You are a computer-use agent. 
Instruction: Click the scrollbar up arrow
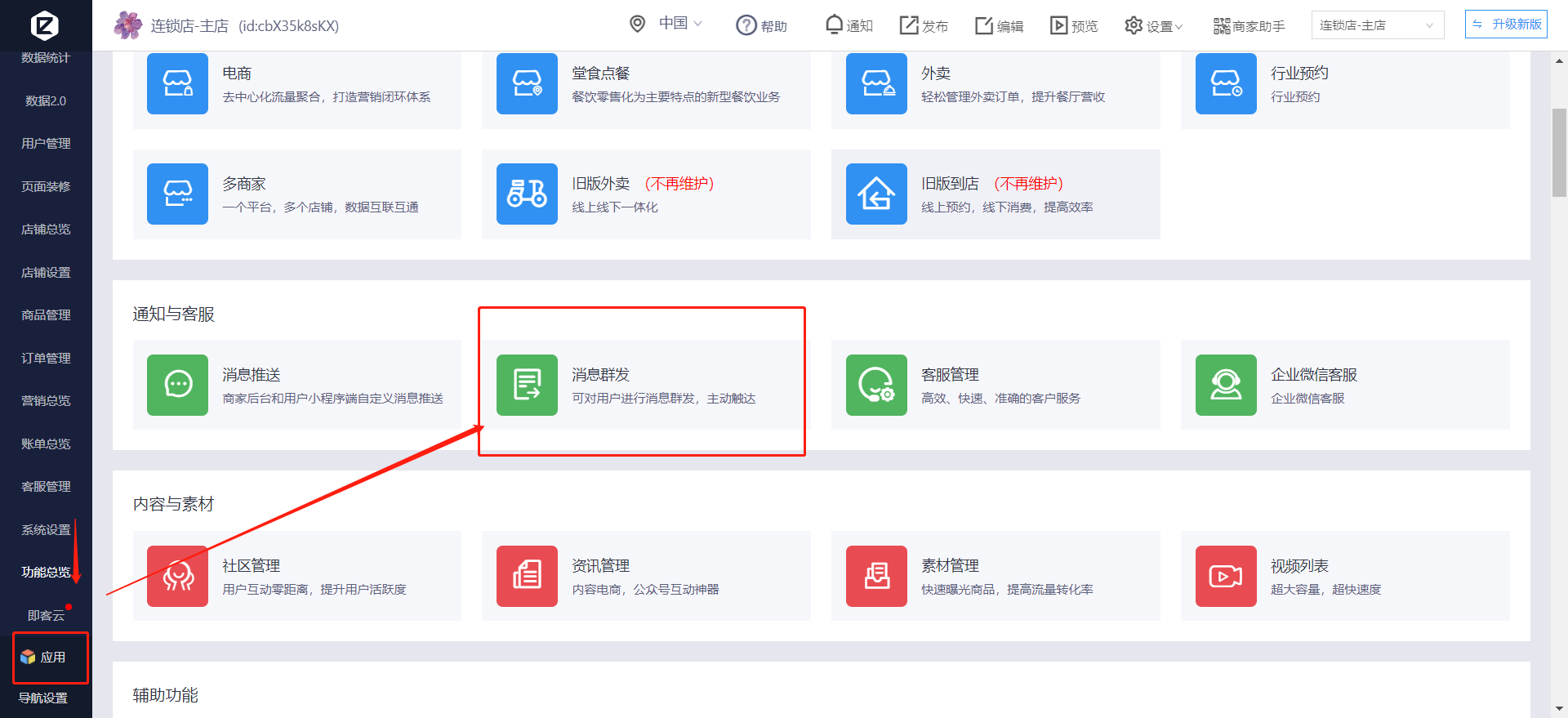coord(1559,60)
